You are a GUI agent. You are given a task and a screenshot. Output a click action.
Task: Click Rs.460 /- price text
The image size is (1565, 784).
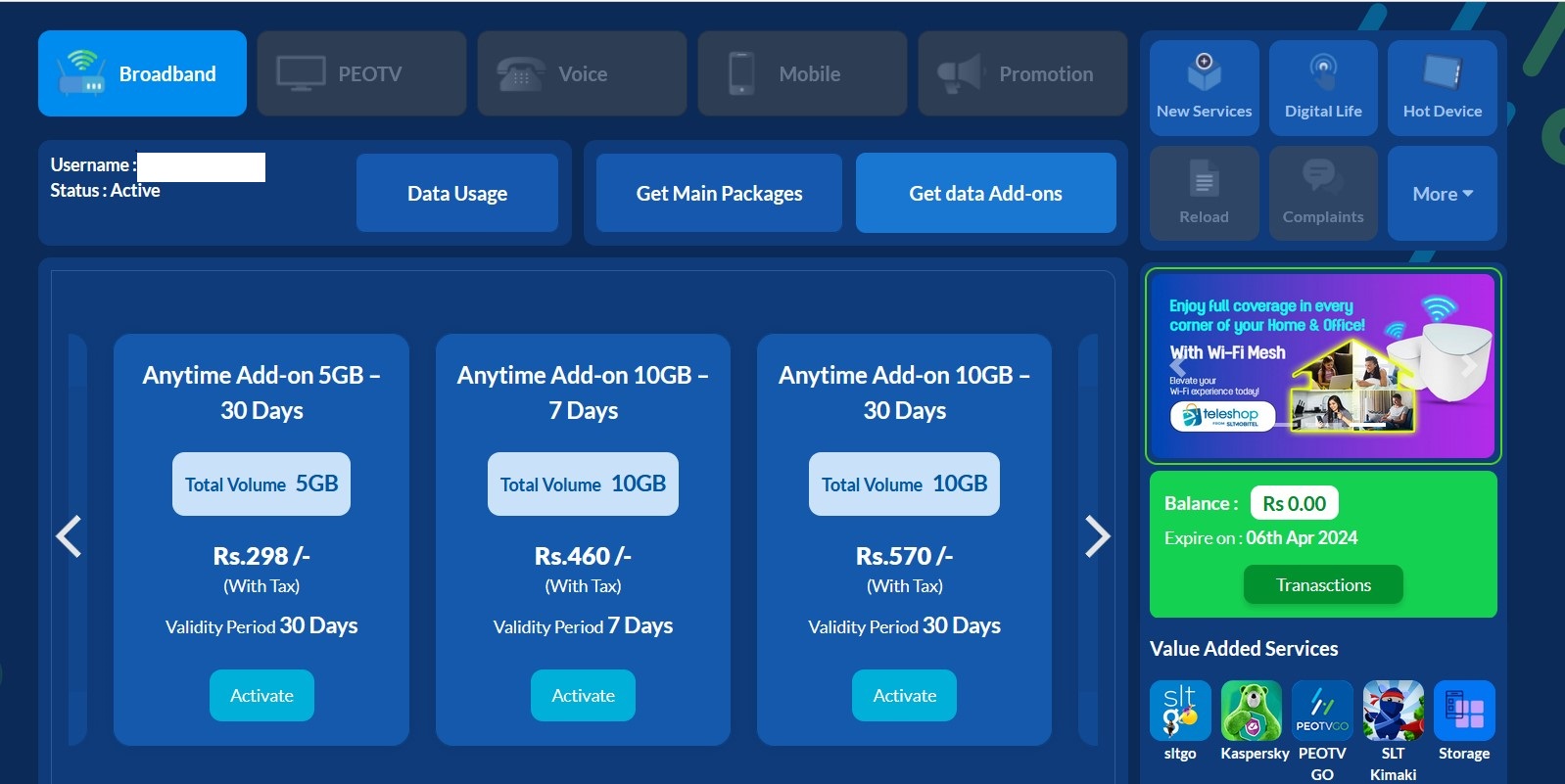pos(583,556)
